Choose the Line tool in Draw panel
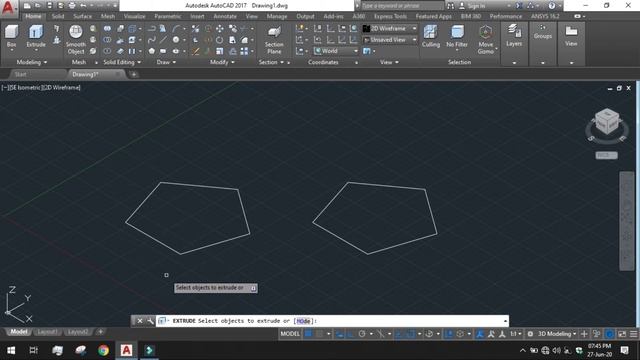 pos(163,40)
